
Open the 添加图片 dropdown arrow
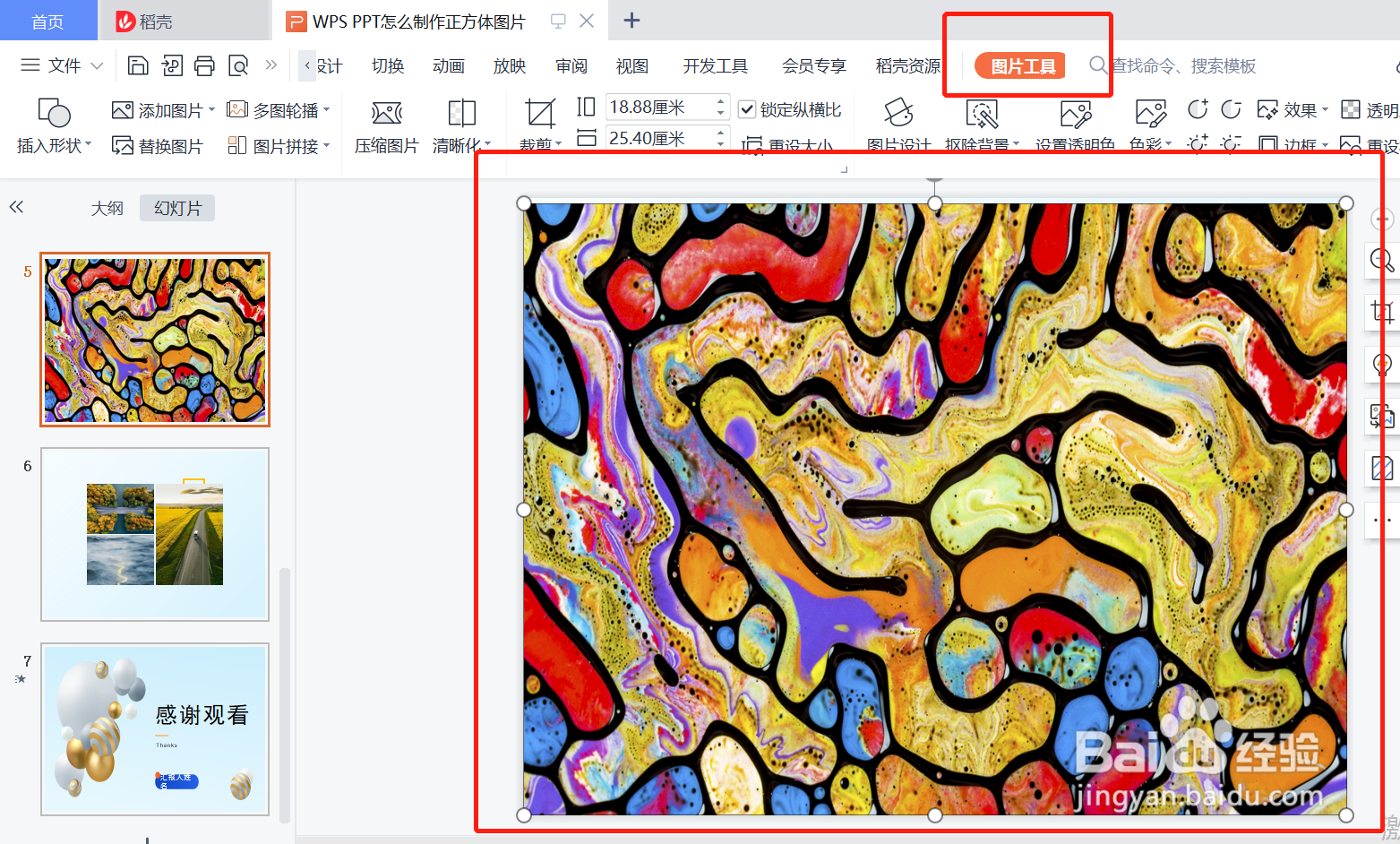tap(212, 109)
